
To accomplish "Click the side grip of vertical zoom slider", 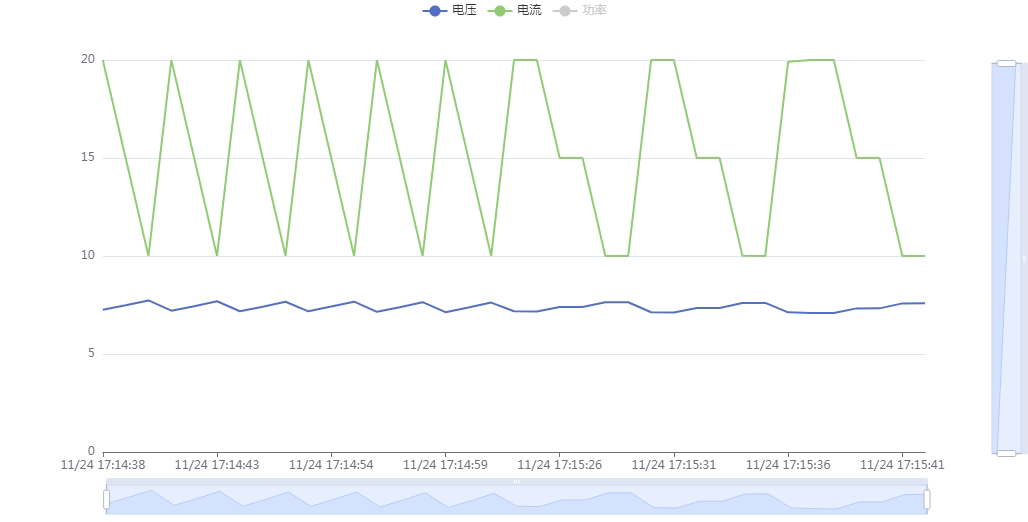I will pos(1024,258).
